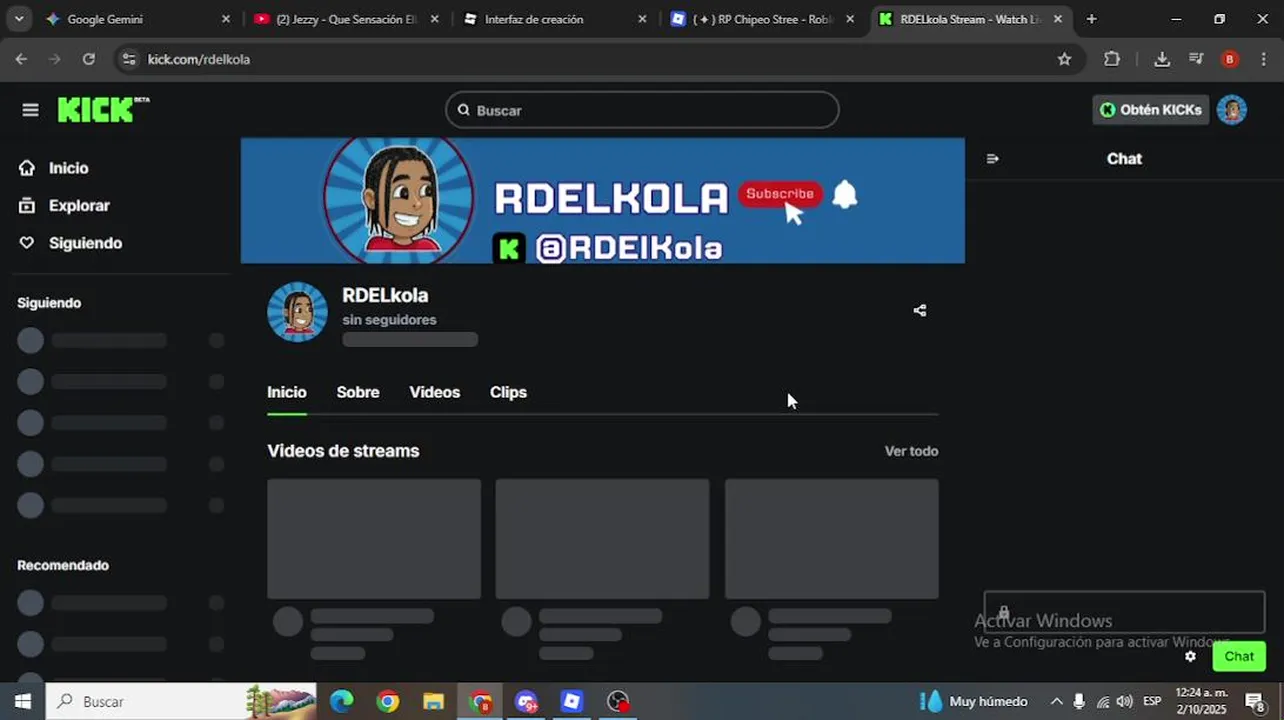Screen dimensions: 1284x720
Task: Select the Inicio channel tab
Action: [287, 392]
